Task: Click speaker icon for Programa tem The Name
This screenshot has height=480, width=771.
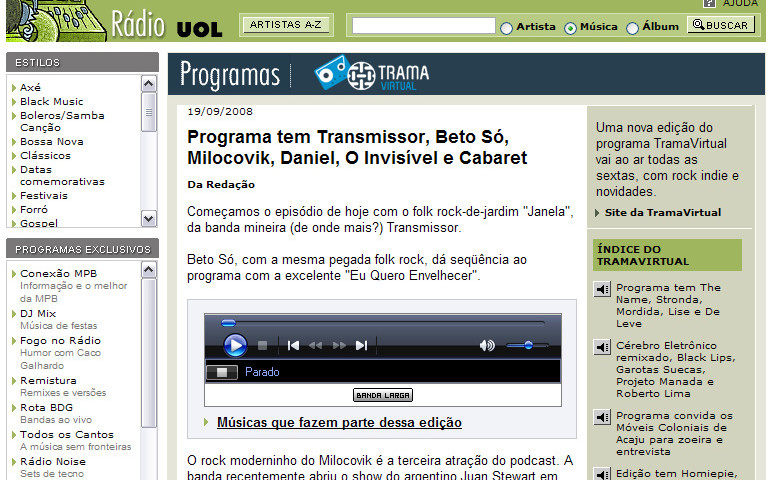Action: tap(602, 289)
